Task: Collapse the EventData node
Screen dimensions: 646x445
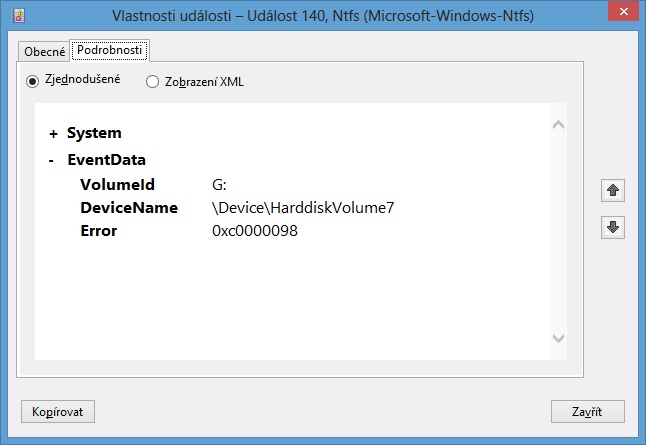Action: point(52,159)
